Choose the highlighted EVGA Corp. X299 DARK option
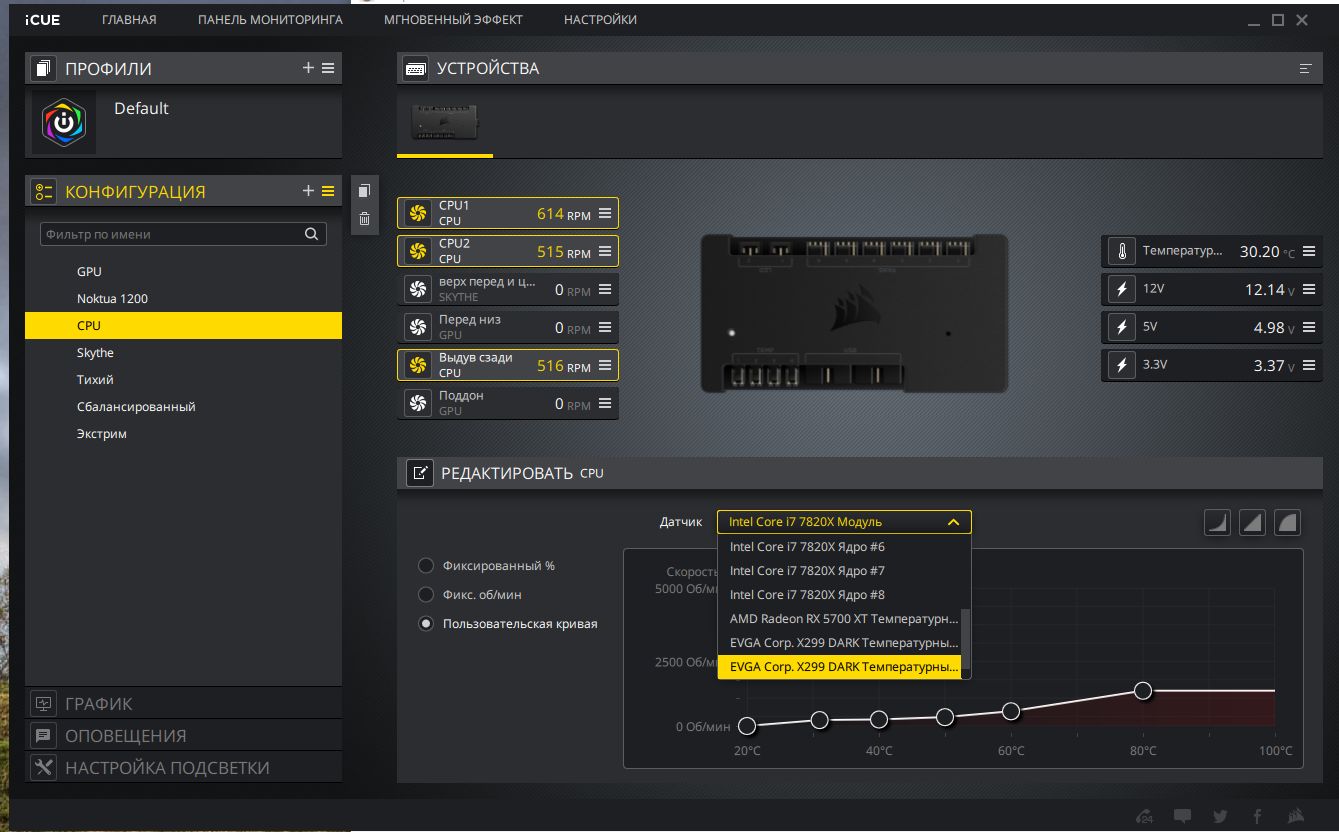This screenshot has height=832, width=1339. coord(839,667)
